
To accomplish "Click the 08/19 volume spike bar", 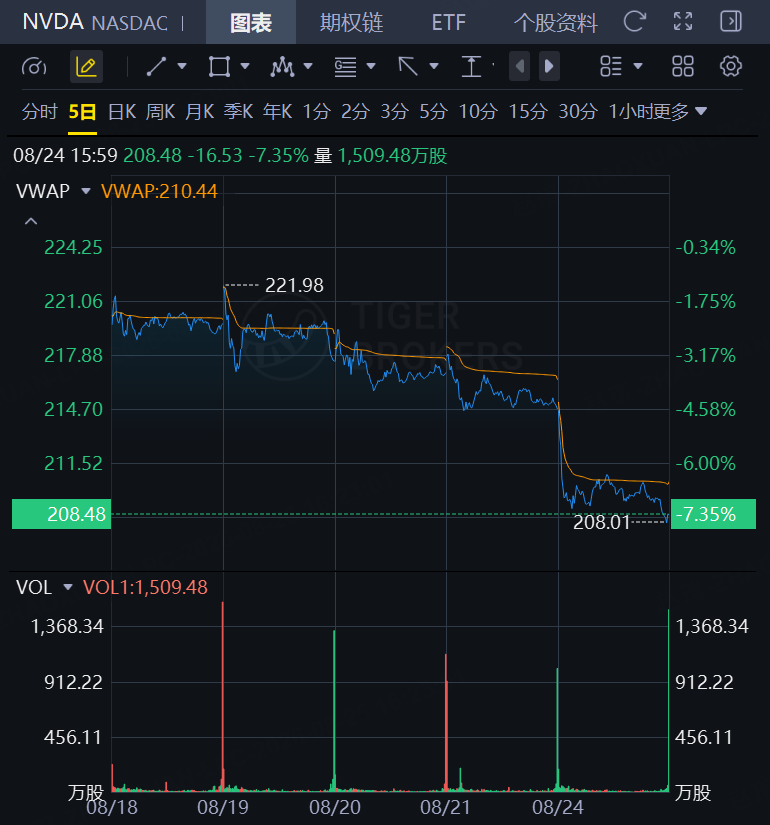I will click(x=223, y=696).
